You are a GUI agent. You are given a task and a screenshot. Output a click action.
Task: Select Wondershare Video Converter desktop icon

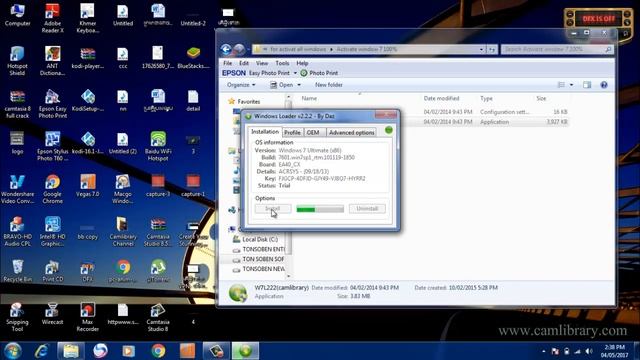point(17,189)
